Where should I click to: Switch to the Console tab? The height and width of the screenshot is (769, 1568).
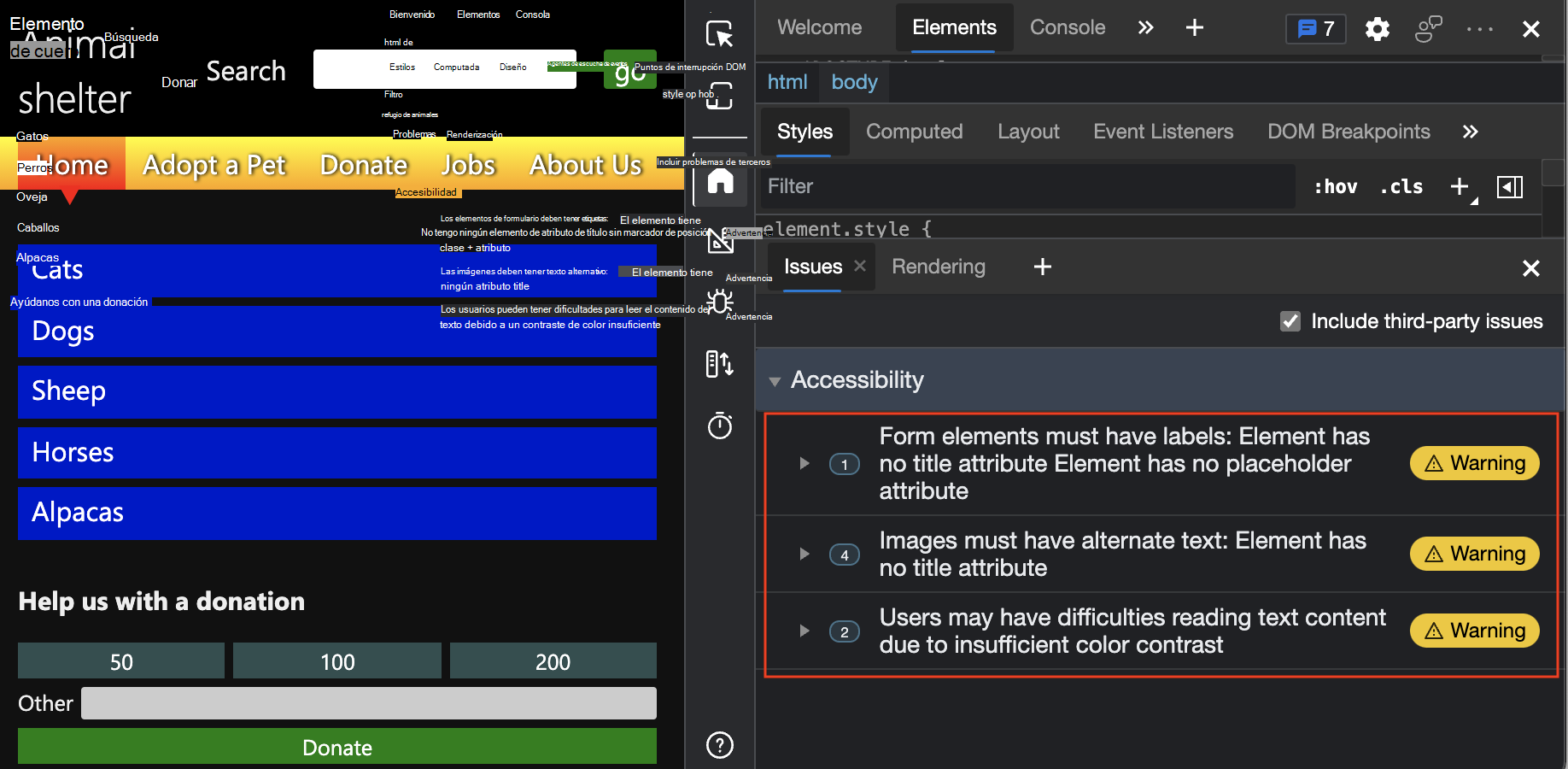click(1067, 28)
